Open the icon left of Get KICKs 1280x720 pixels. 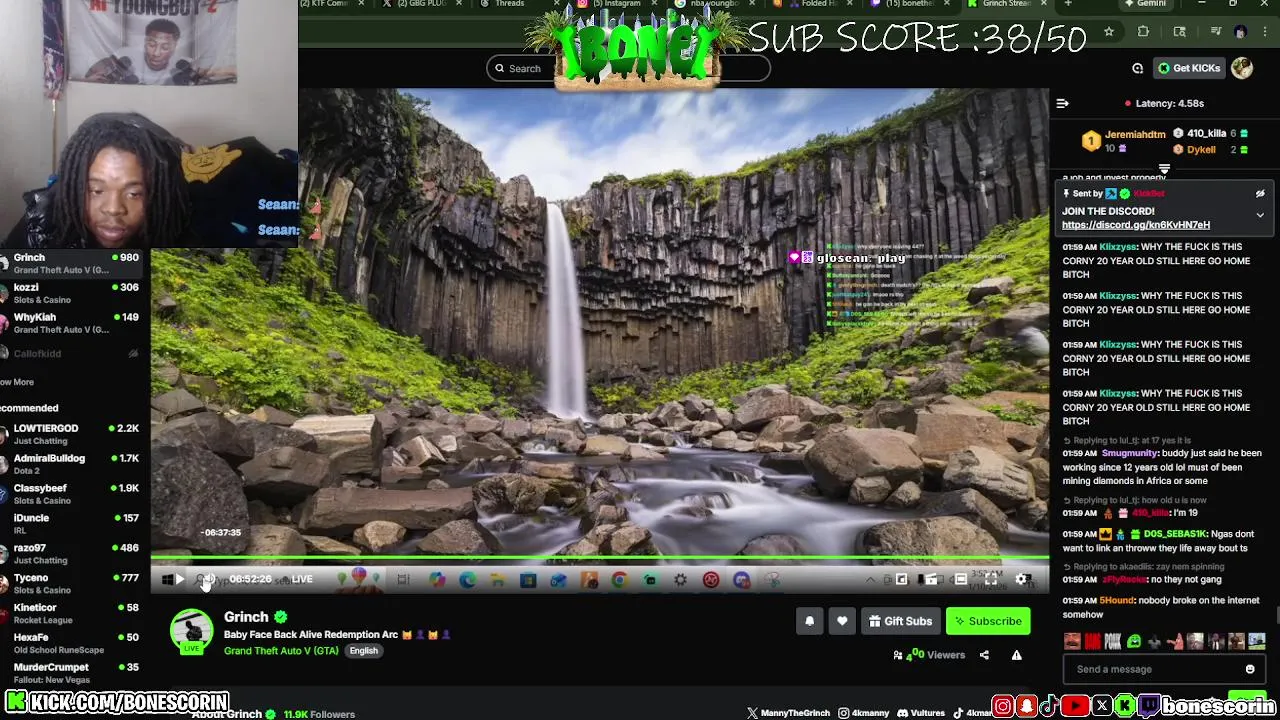pyautogui.click(x=1137, y=68)
